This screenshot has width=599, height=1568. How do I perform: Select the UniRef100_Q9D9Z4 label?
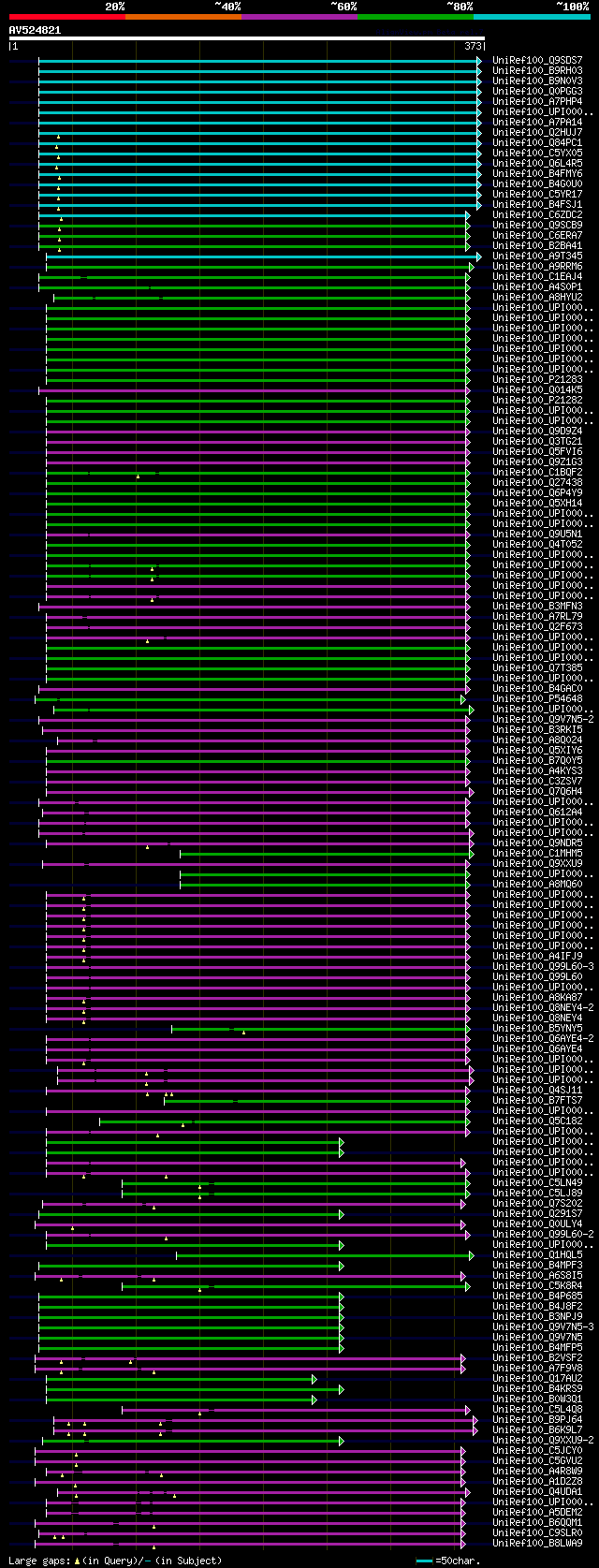pyautogui.click(x=537, y=432)
